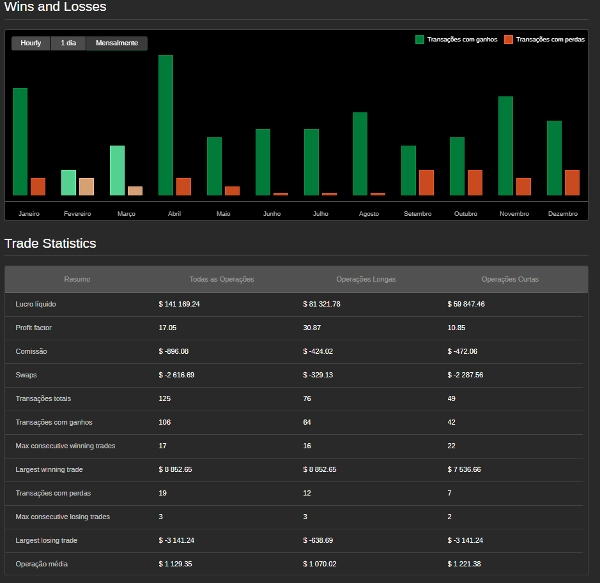Image resolution: width=600 pixels, height=583 pixels.
Task: Click the Transações totais row label
Action: (x=43, y=399)
